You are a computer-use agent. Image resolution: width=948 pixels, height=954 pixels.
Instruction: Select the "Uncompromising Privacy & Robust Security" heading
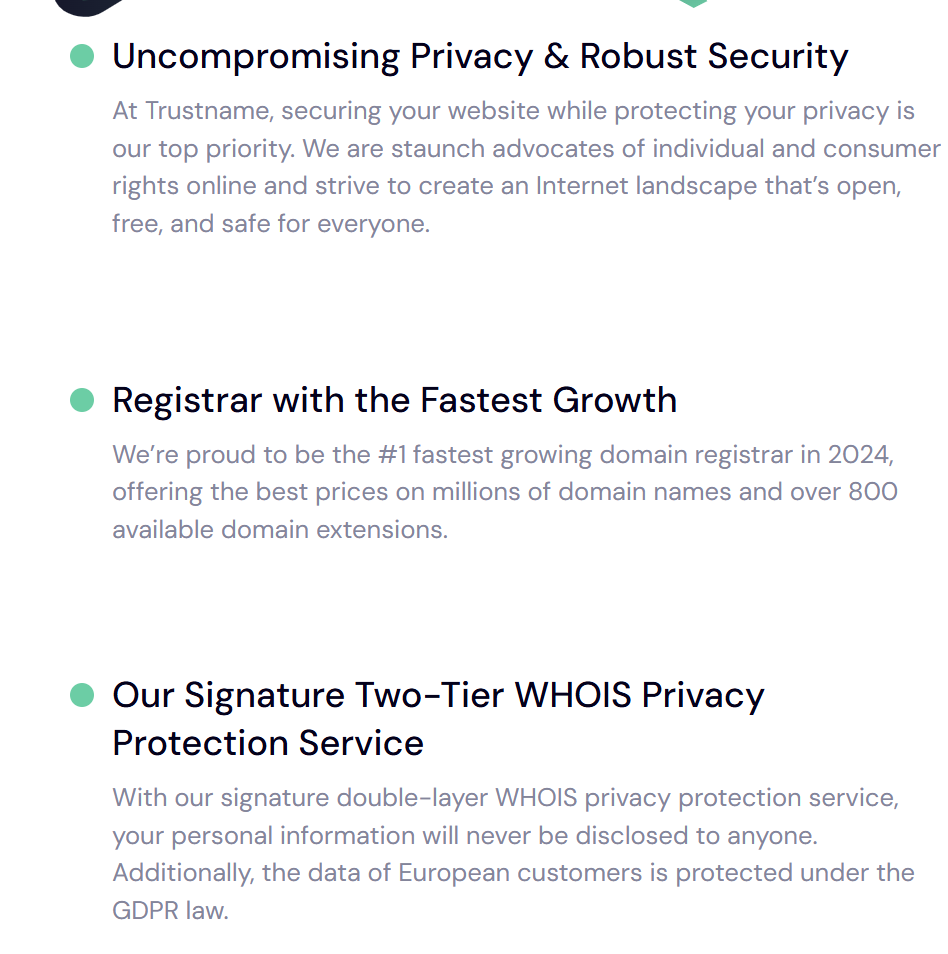480,56
